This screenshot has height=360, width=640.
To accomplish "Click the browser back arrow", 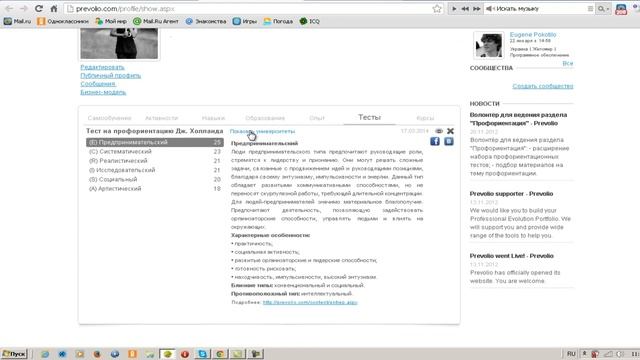I will [x=9, y=9].
